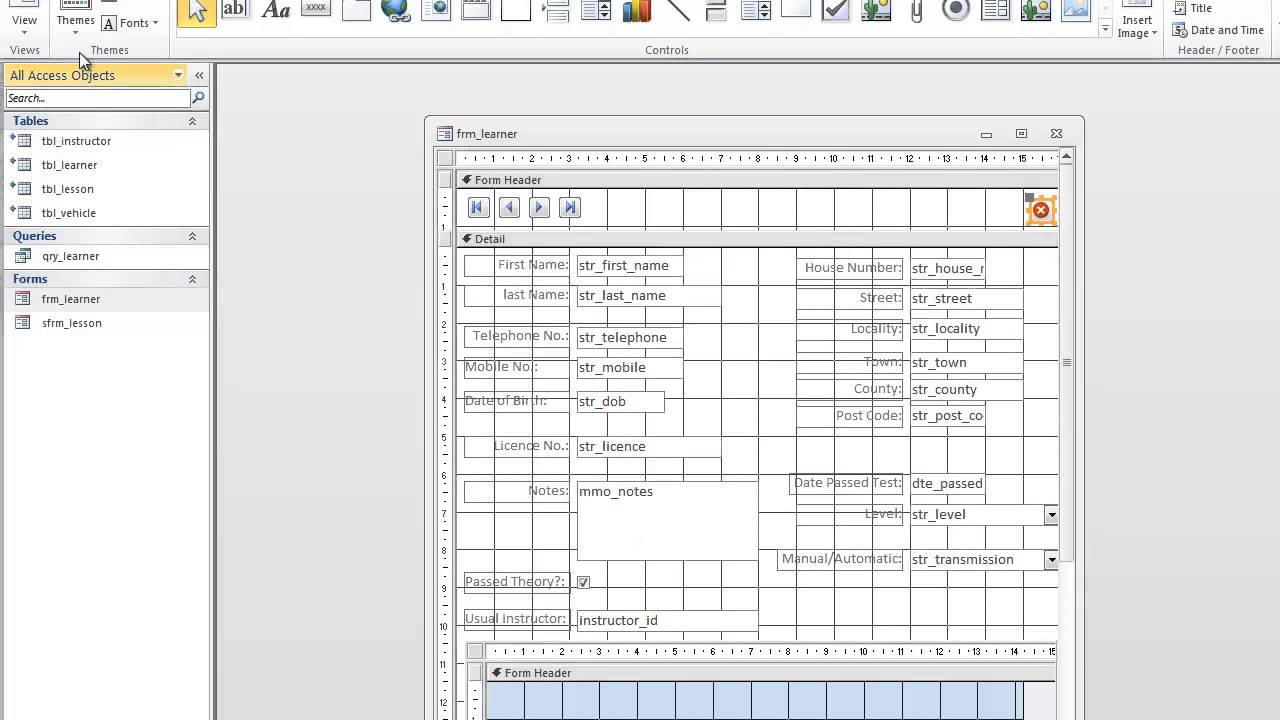Screen dimensions: 1280x720
Task: Pick the List Box control tool
Action: [756, 10]
